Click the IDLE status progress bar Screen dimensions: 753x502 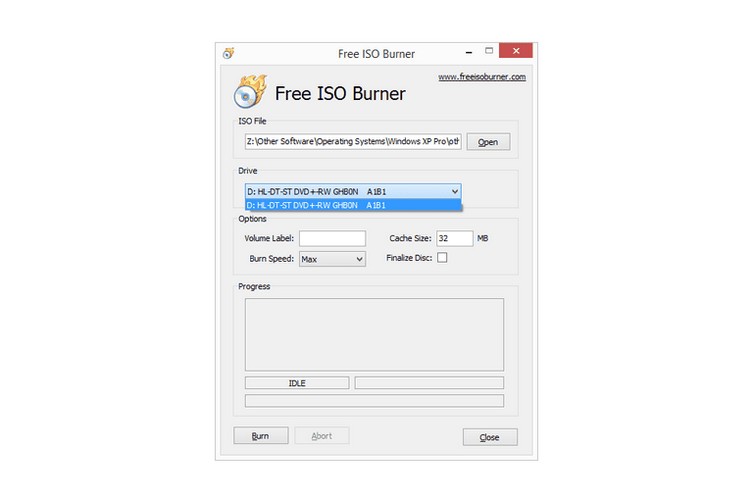pos(297,383)
